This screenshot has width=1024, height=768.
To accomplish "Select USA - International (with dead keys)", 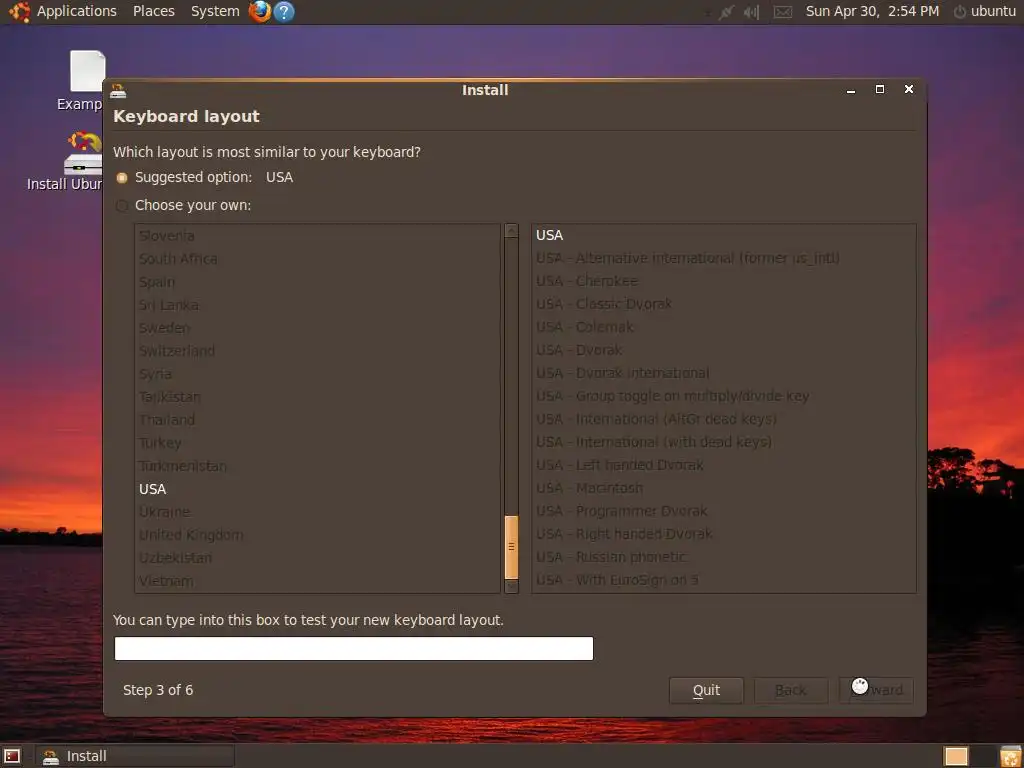I will 724,442.
